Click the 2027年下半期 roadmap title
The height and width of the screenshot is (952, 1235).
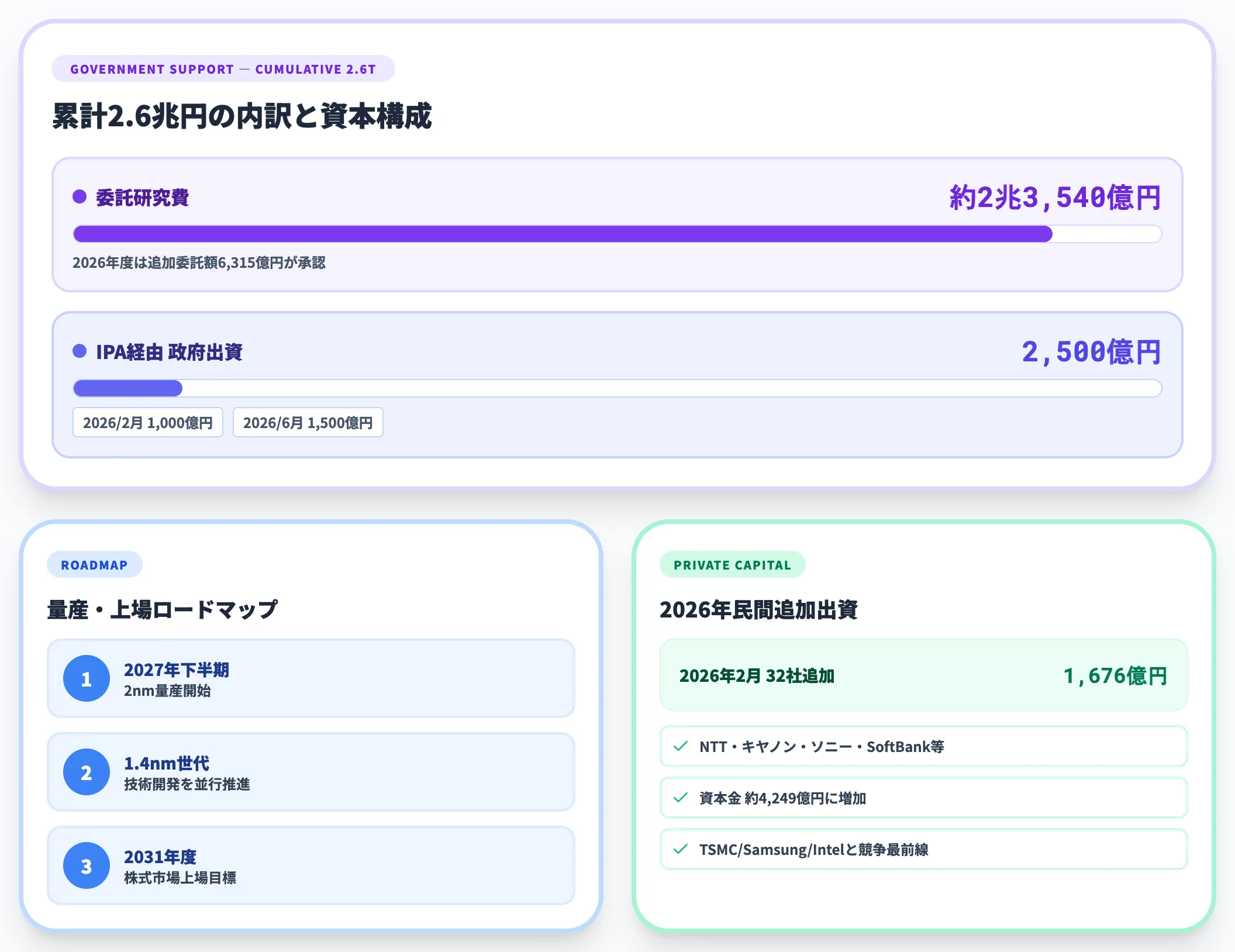click(177, 670)
